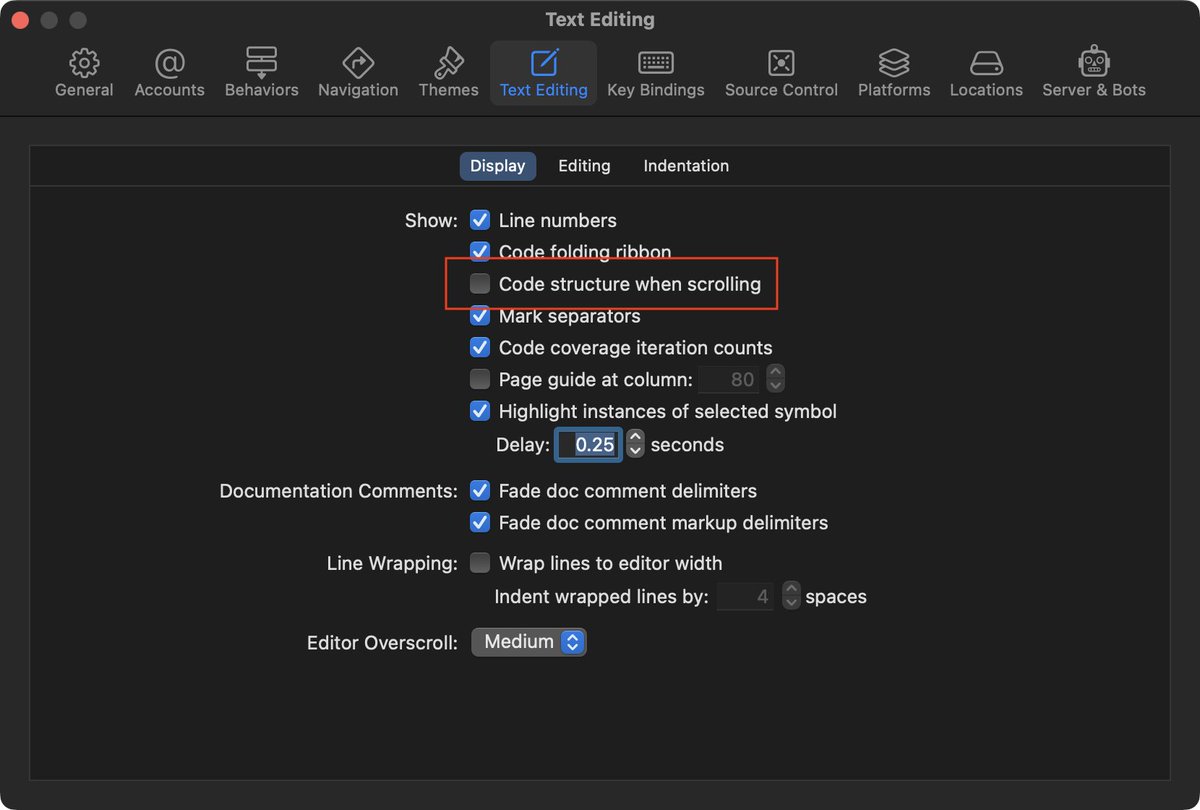The height and width of the screenshot is (810, 1200).
Task: Uncheck Fade doc comment markup delimiters
Action: coord(480,523)
